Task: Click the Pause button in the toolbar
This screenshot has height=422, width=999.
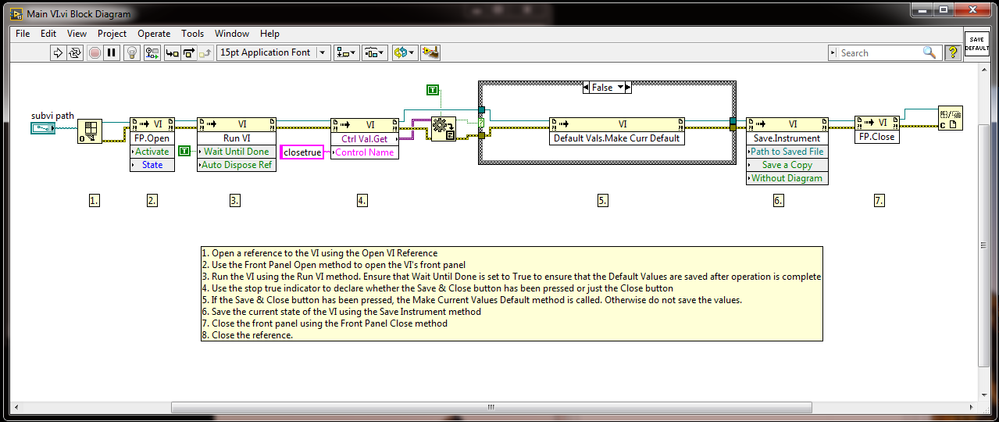Action: point(111,52)
